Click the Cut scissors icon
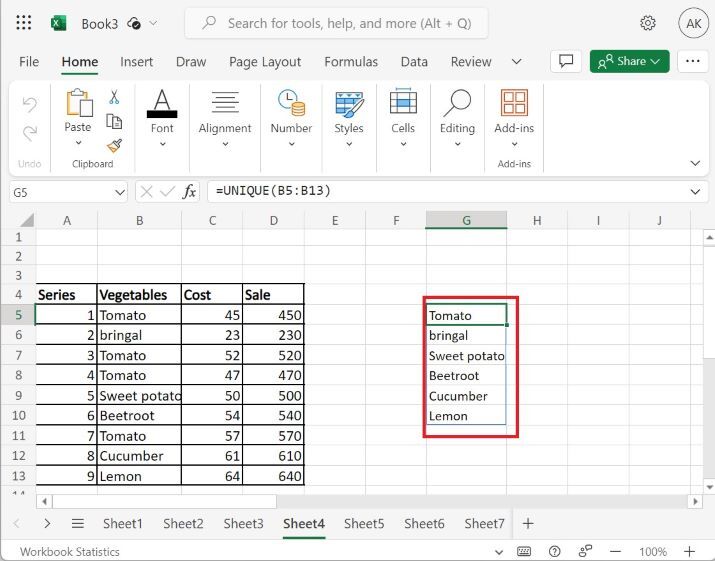This screenshot has width=715, height=561. pyautogui.click(x=114, y=97)
